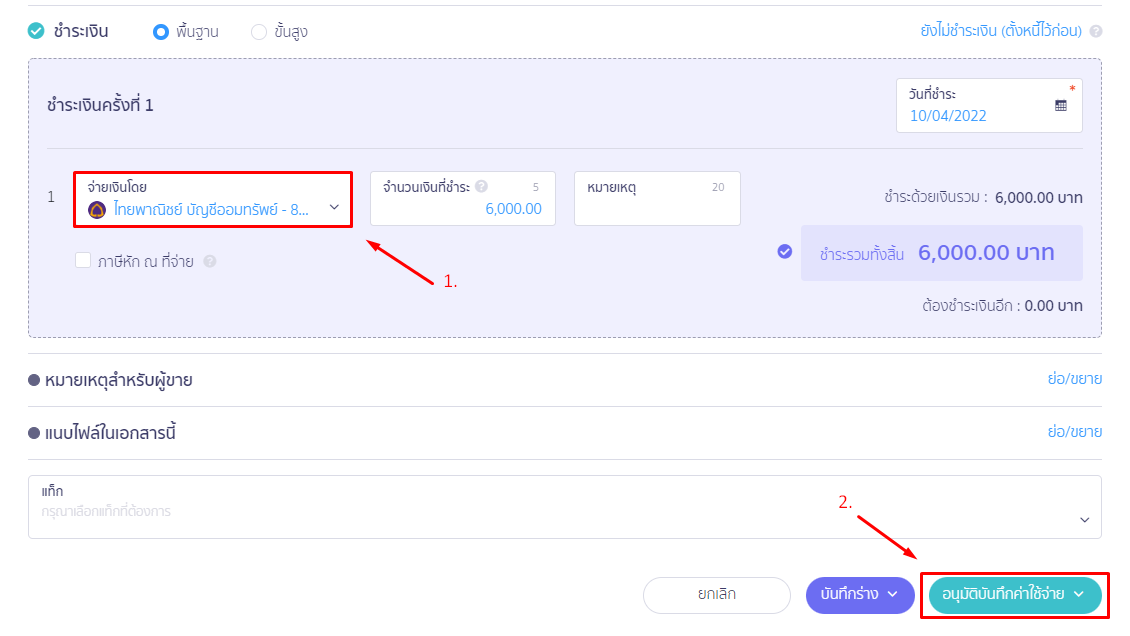Click the SCB bank logo in payment method field
Viewport: 1130px width, 636px height.
pyautogui.click(x=95, y=207)
